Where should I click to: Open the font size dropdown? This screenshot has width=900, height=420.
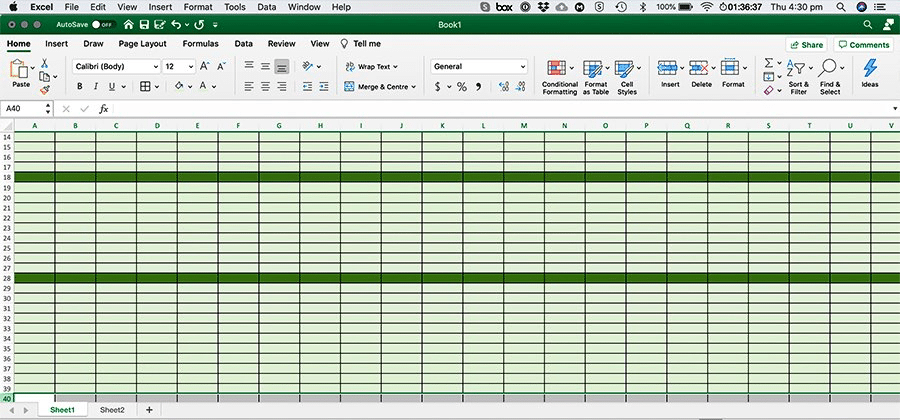coord(191,67)
